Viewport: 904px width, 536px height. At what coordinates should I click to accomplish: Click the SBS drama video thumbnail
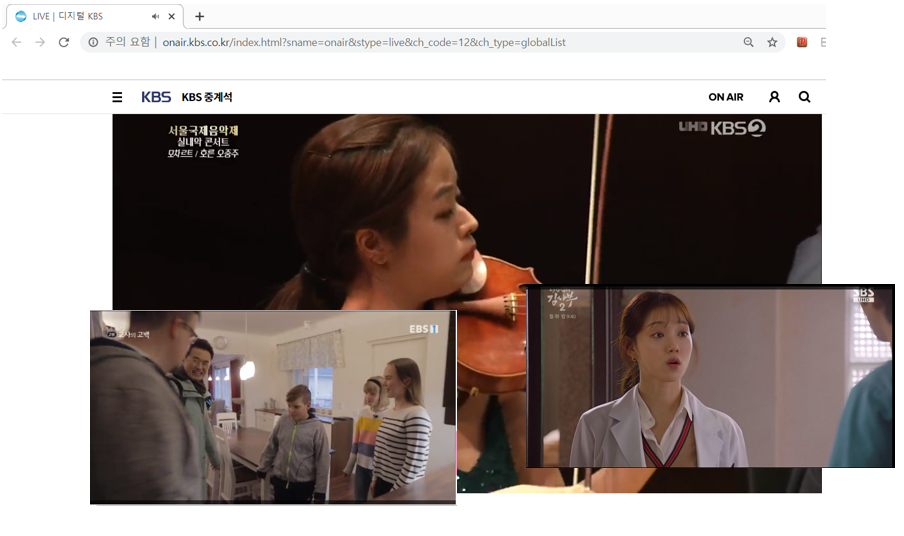click(x=710, y=376)
